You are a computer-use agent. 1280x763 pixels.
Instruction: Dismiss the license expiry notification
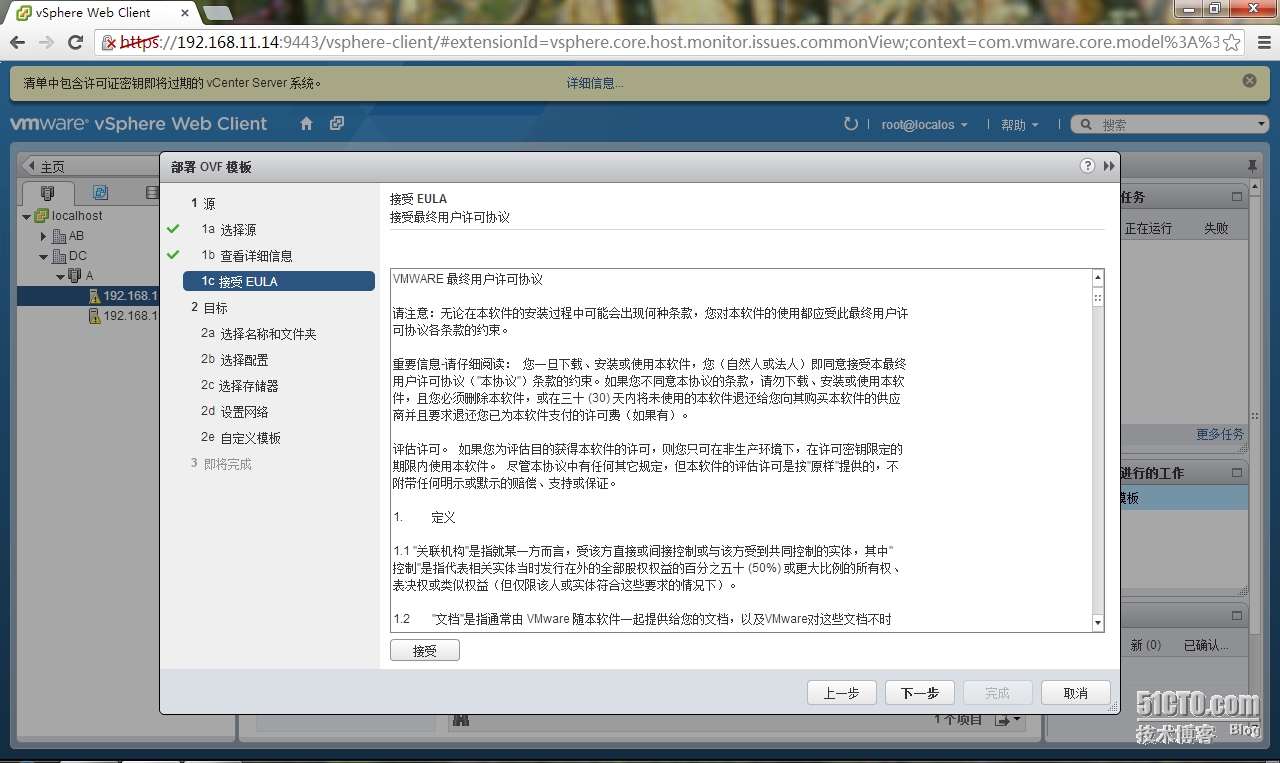(1249, 81)
